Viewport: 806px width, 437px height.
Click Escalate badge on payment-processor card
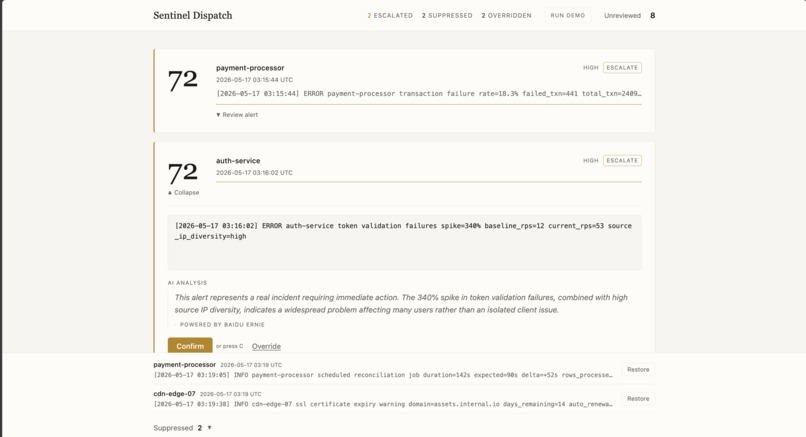(x=622, y=67)
